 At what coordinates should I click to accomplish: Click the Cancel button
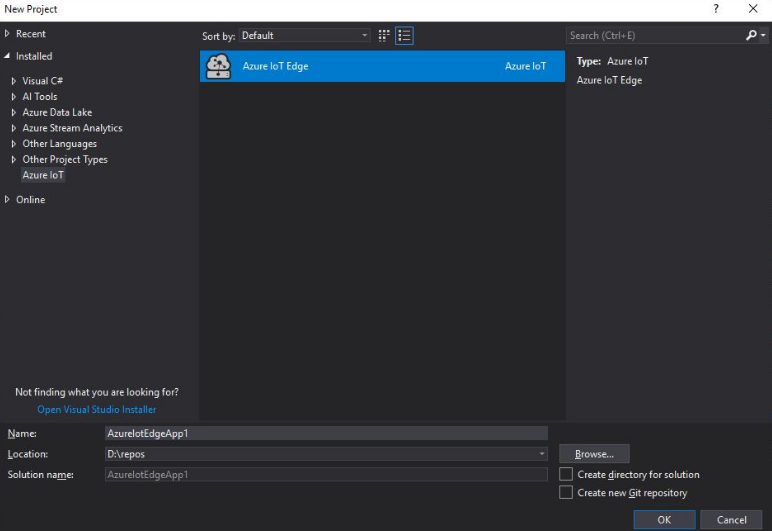coord(731,520)
